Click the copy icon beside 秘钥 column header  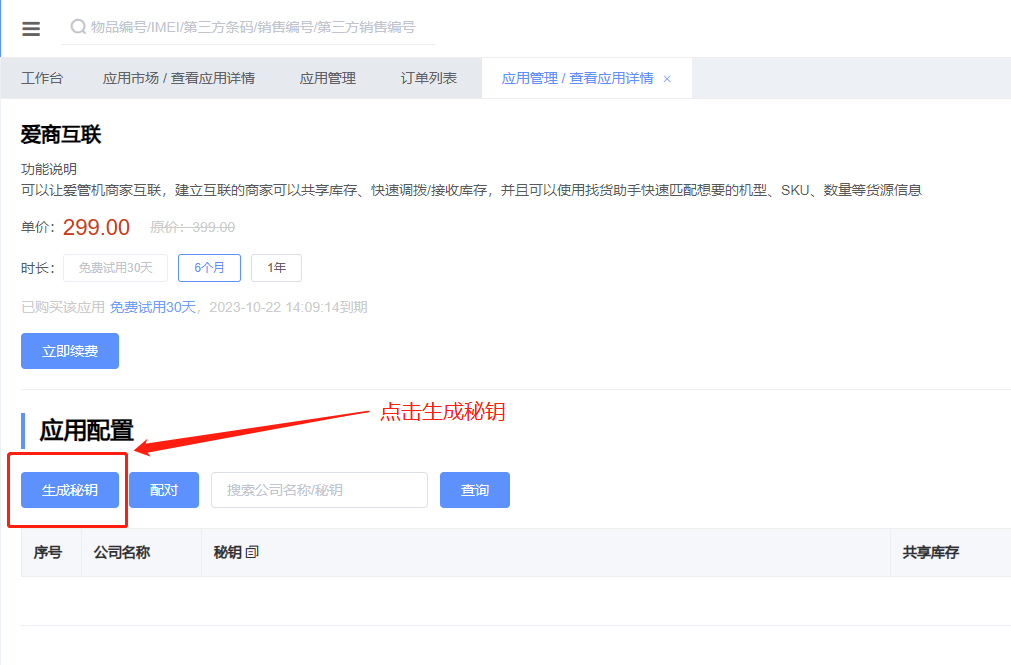click(x=252, y=552)
